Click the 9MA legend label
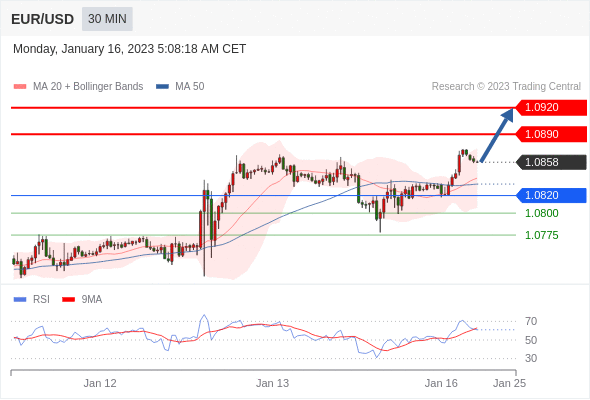 click(x=91, y=300)
